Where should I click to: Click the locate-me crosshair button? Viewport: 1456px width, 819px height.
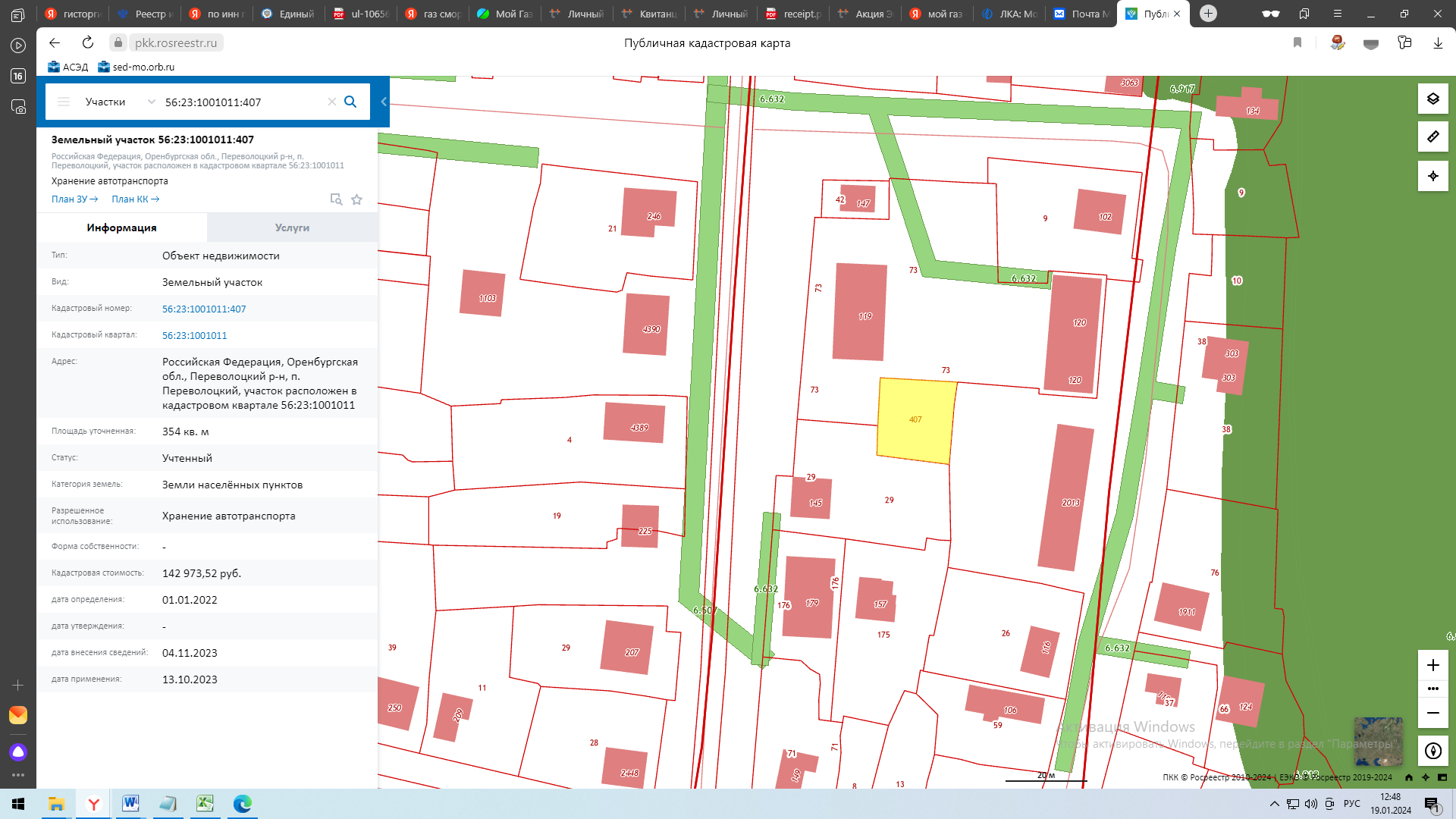pos(1432,176)
